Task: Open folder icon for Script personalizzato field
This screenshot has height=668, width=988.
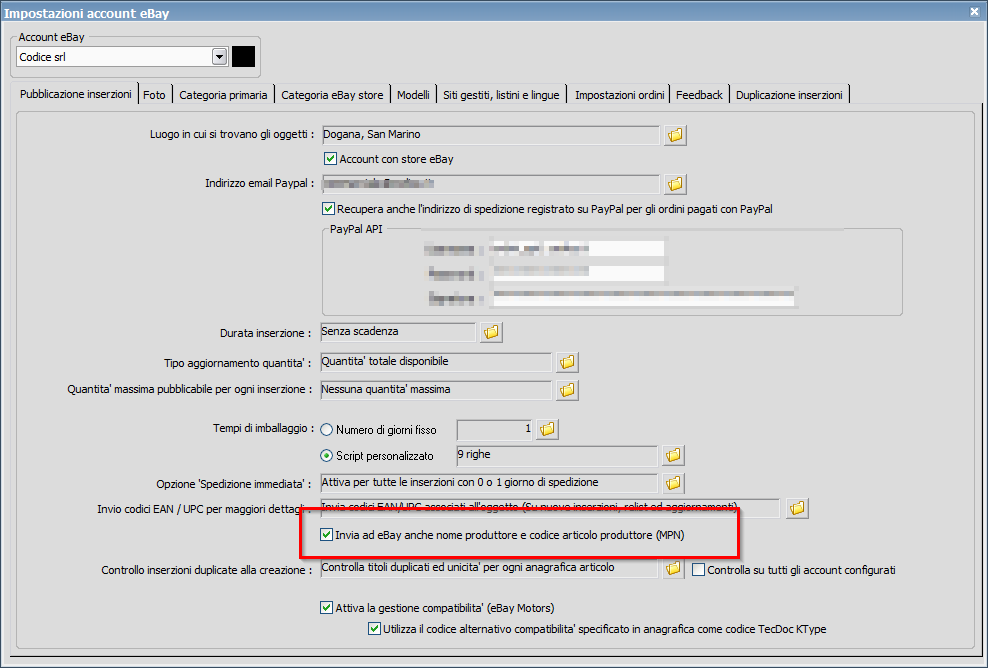Action: [673, 455]
